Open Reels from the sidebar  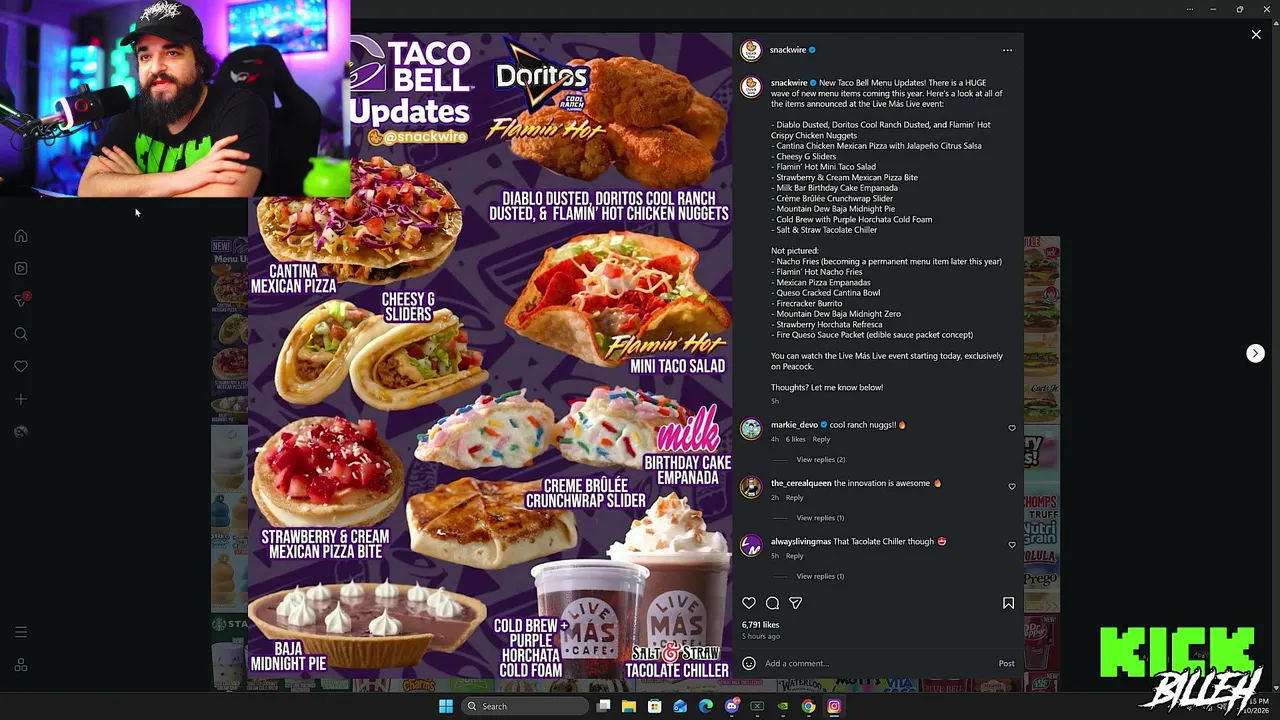(x=21, y=268)
